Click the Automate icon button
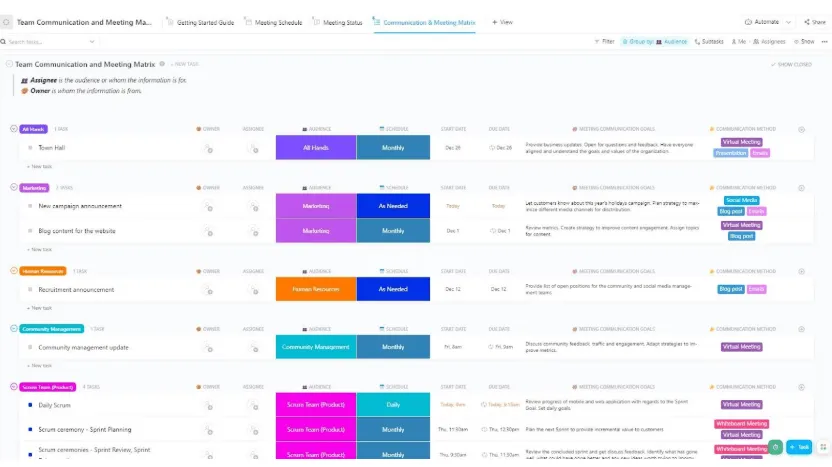This screenshot has width=832, height=467. pos(748,22)
